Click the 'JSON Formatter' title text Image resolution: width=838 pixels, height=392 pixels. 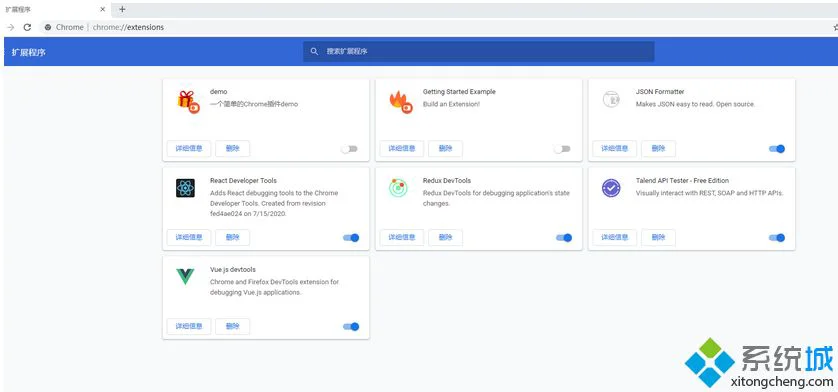coord(660,92)
